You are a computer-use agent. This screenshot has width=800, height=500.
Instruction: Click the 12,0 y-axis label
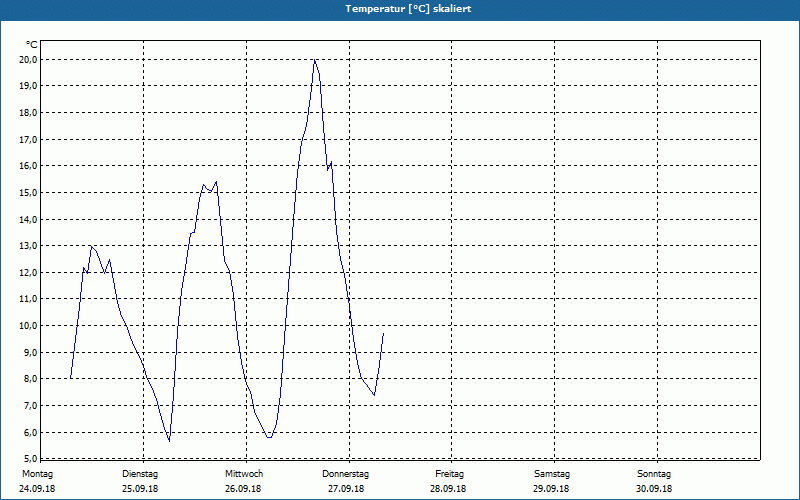click(x=29, y=272)
